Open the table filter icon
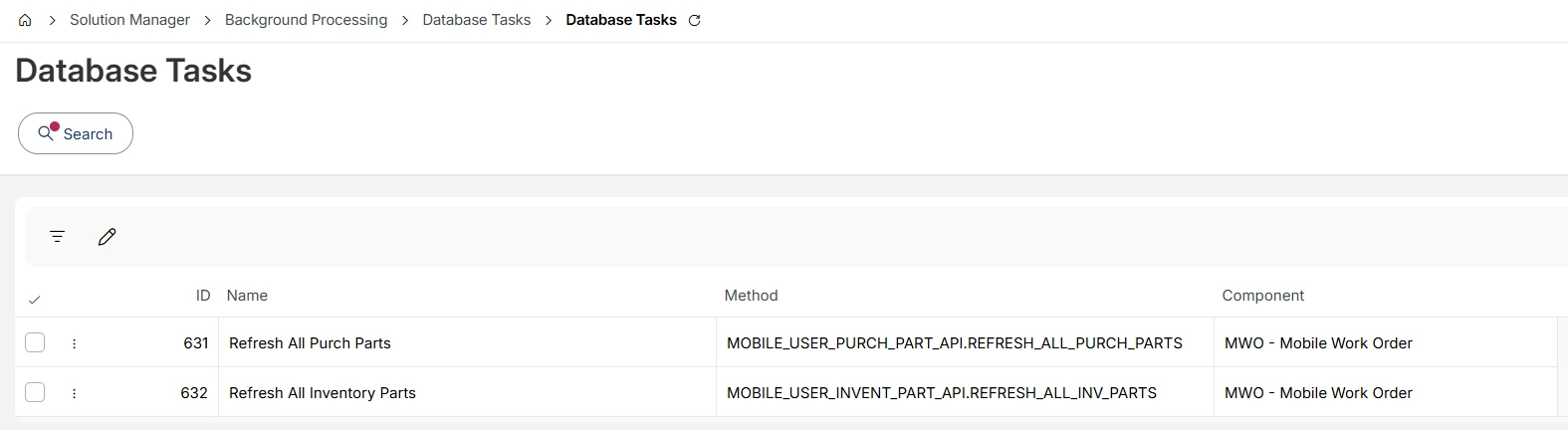The height and width of the screenshot is (430, 1568). pos(58,237)
